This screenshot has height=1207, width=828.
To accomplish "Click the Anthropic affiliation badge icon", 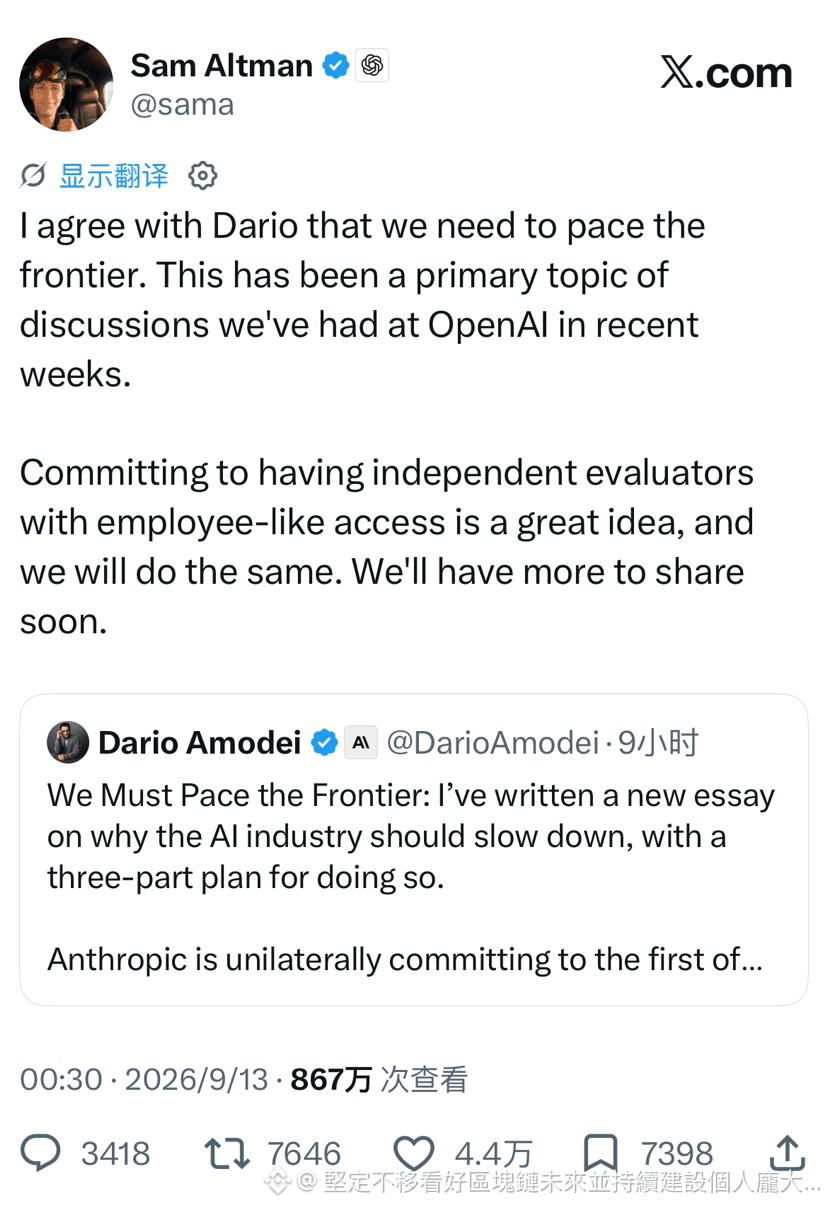I will pos(361,743).
